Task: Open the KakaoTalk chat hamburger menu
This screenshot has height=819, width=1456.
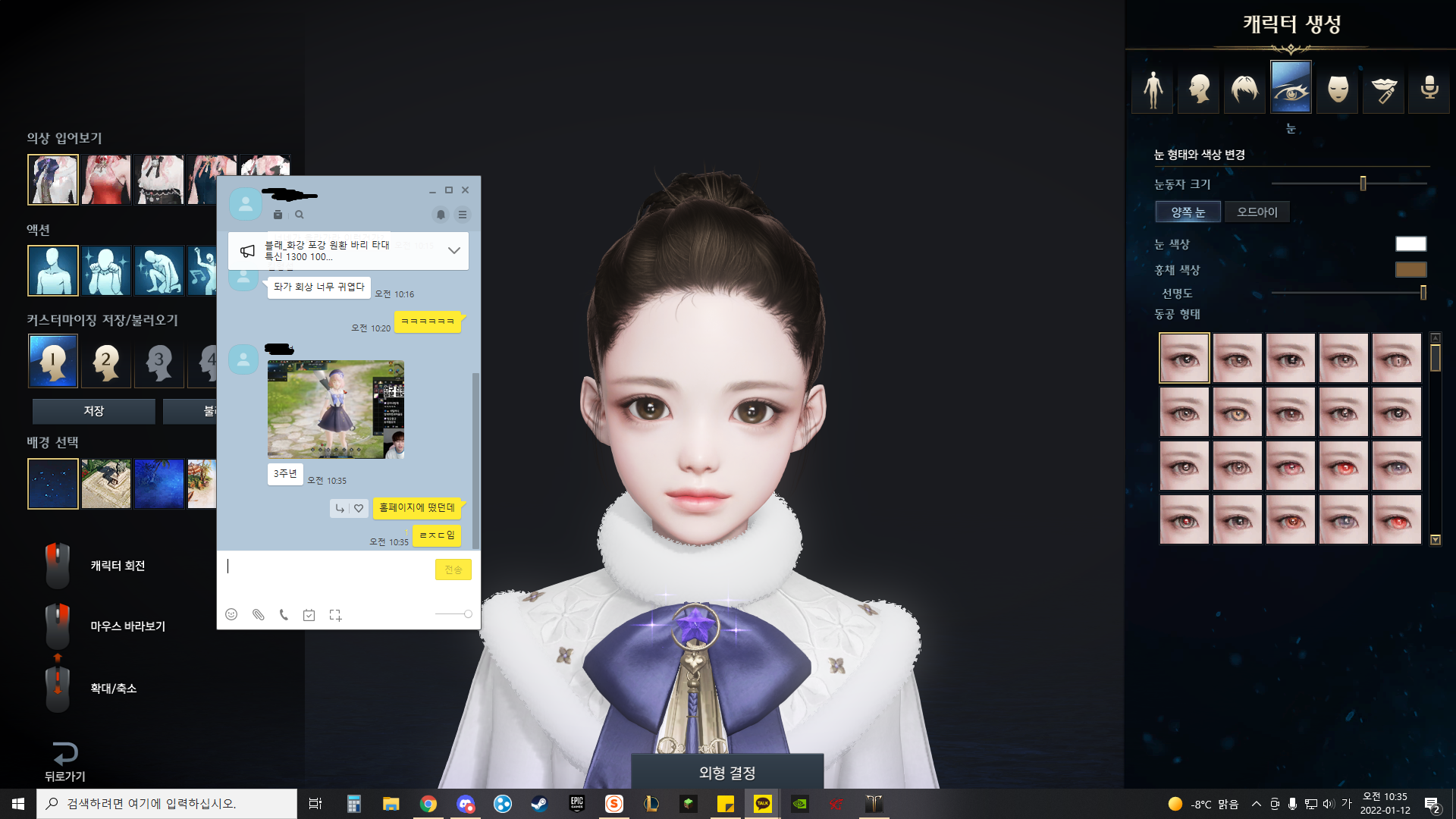Action: pyautogui.click(x=462, y=215)
